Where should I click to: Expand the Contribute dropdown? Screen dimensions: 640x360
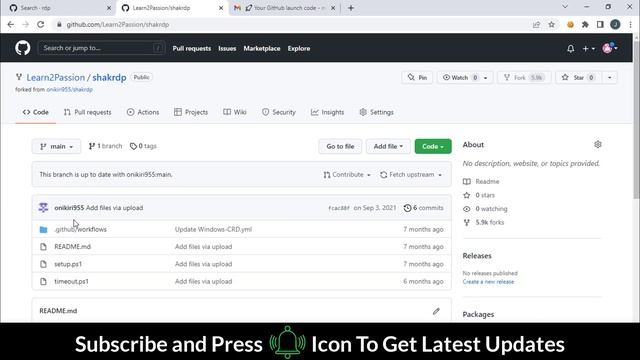coord(347,175)
